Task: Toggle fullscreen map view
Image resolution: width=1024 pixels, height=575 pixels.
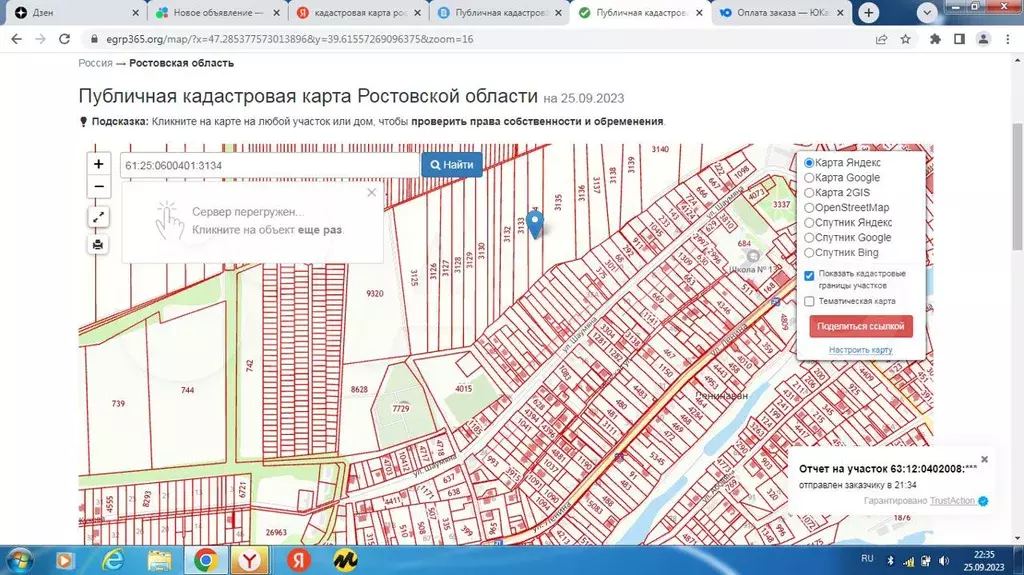Action: (x=98, y=217)
